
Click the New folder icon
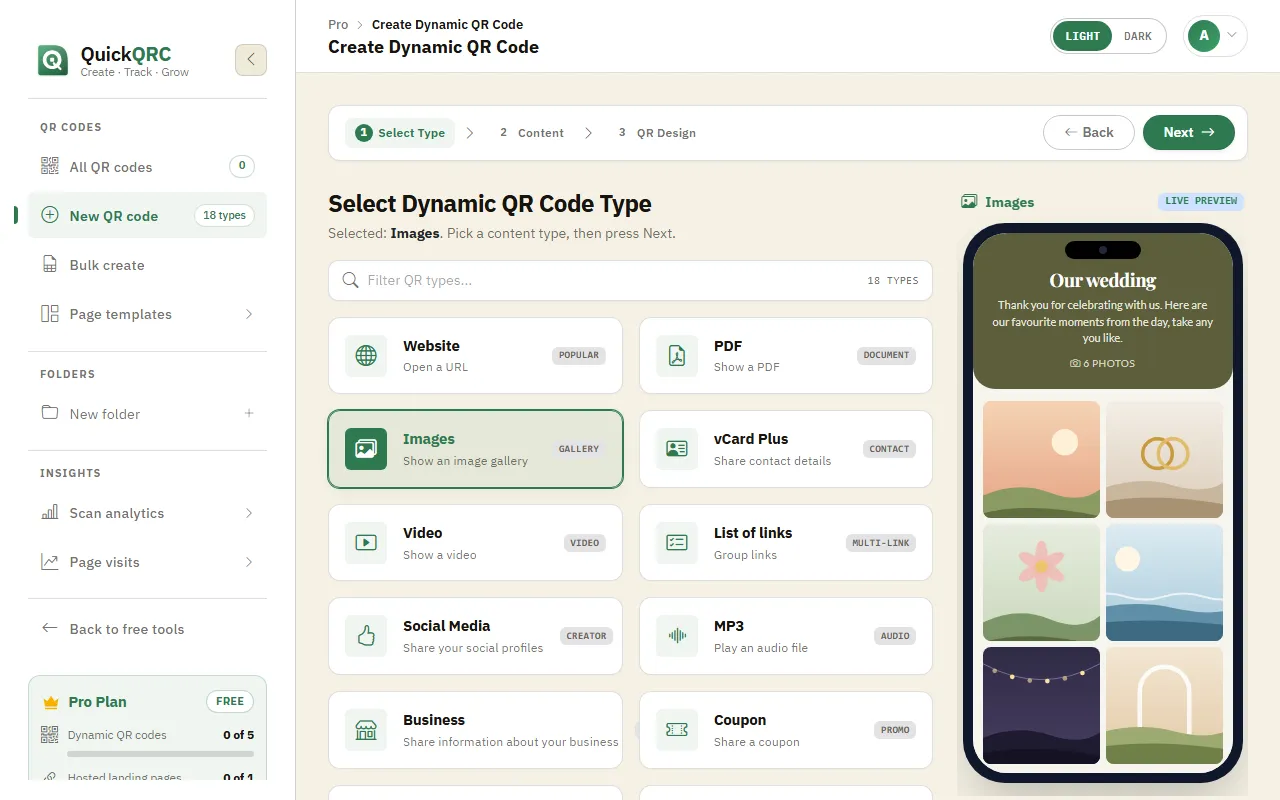[49, 413]
